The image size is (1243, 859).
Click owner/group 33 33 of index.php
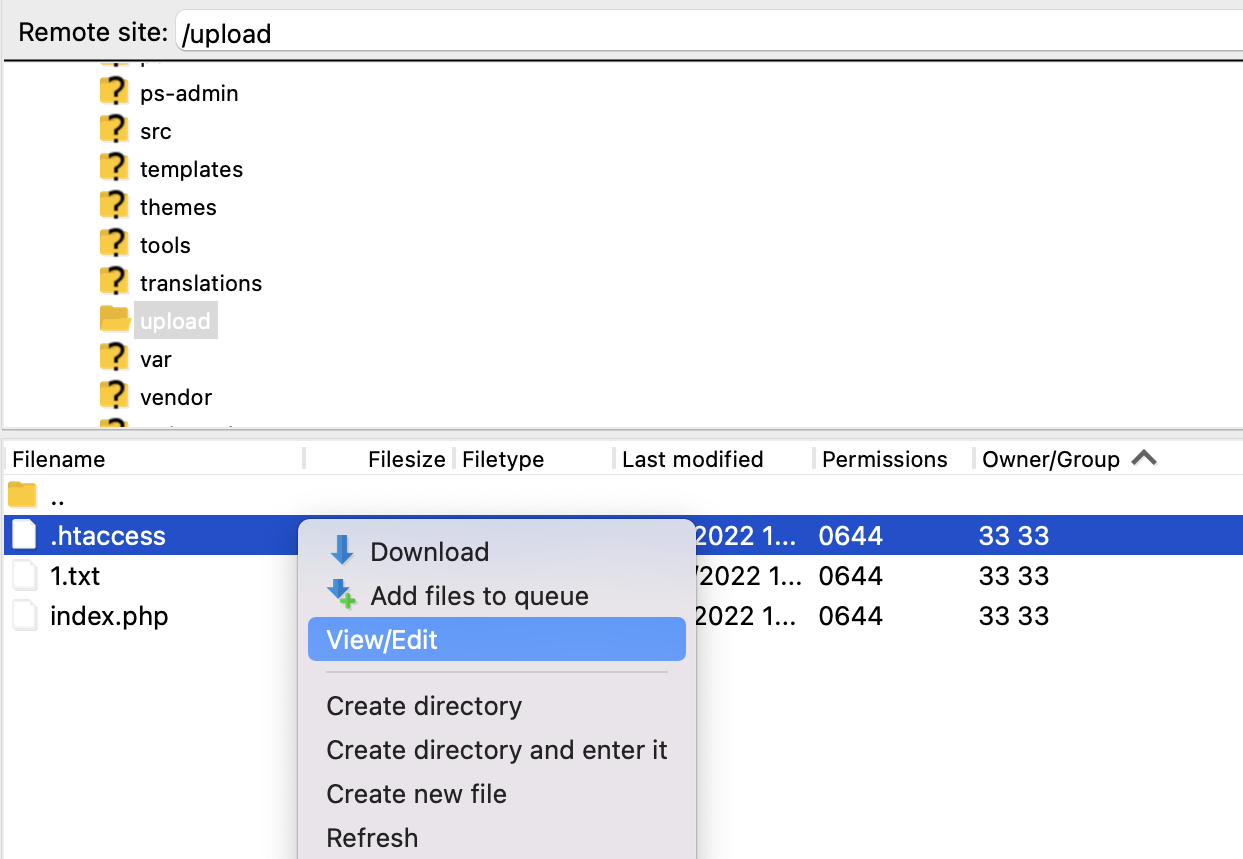[x=1014, y=616]
